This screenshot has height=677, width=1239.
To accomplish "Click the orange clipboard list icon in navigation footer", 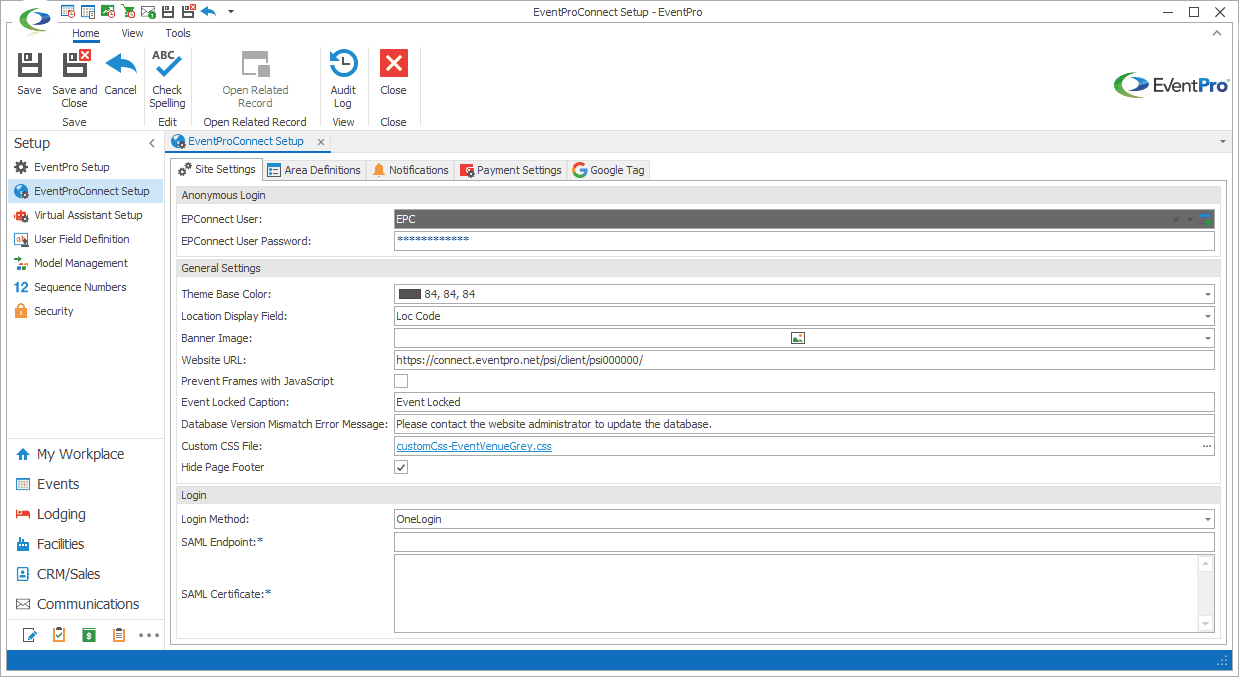I will click(119, 634).
